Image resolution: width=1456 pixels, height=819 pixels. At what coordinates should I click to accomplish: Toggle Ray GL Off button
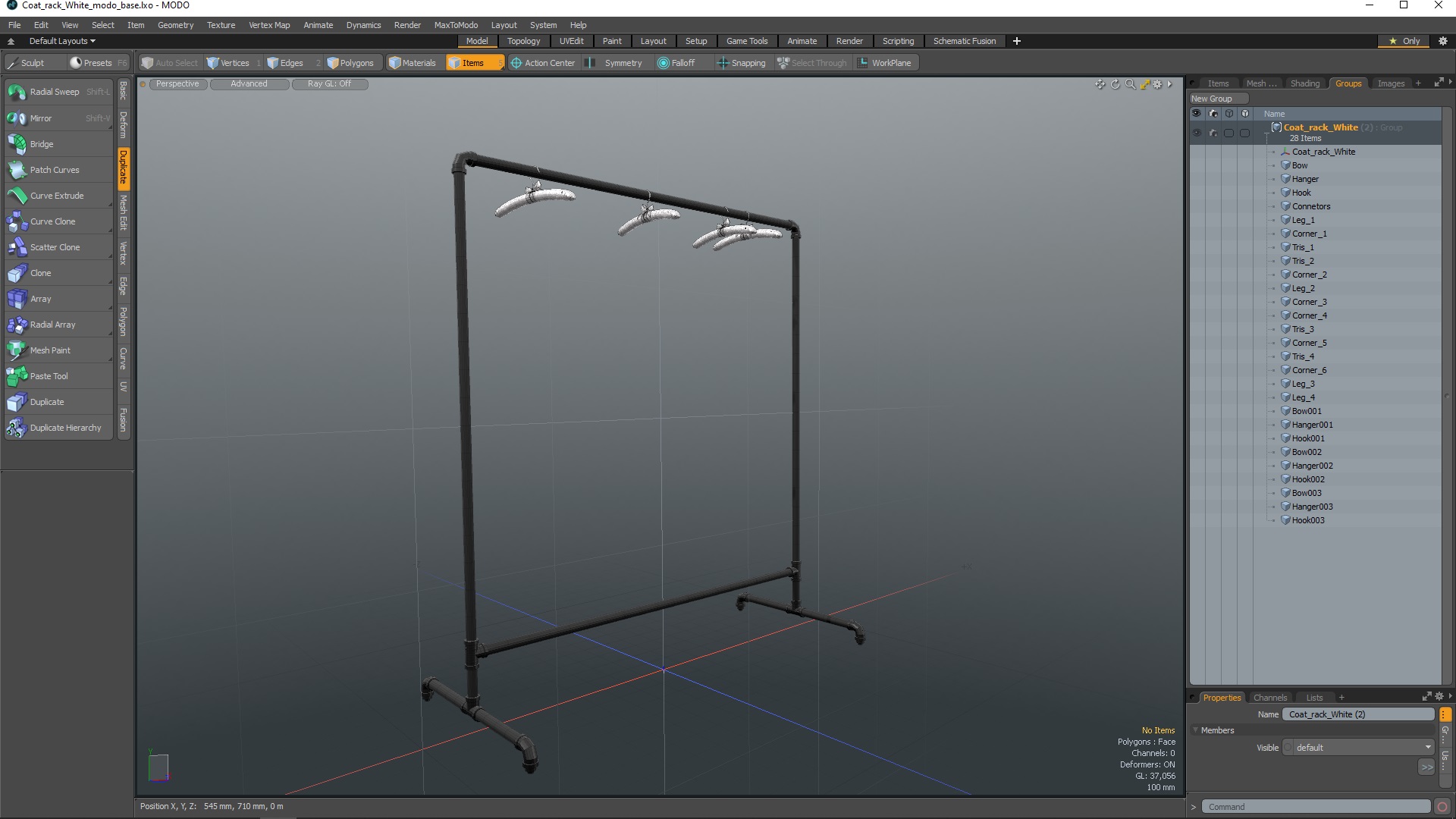(x=330, y=84)
